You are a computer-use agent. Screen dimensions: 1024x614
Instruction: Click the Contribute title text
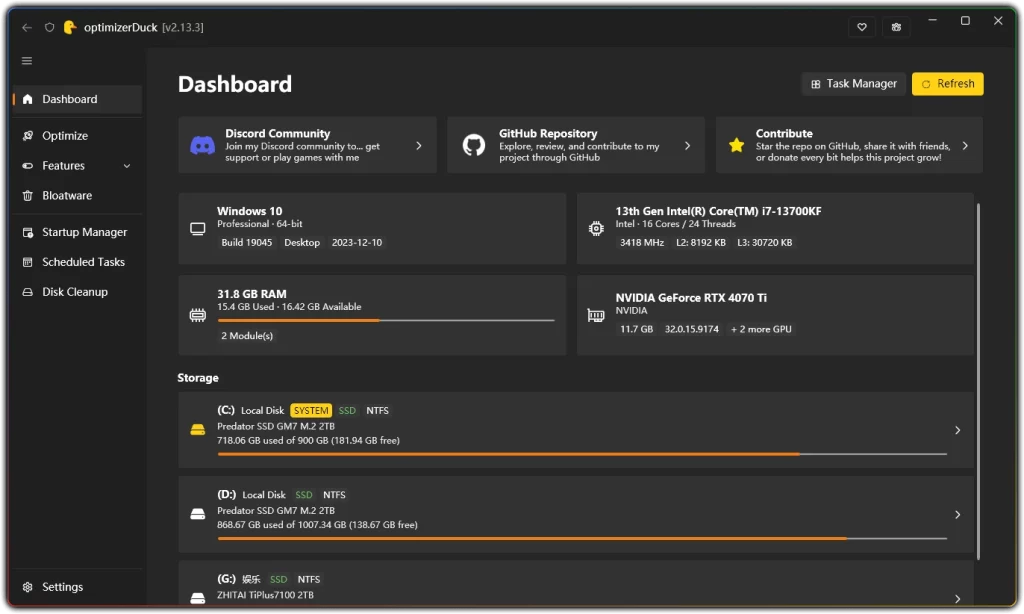pyautogui.click(x=784, y=133)
